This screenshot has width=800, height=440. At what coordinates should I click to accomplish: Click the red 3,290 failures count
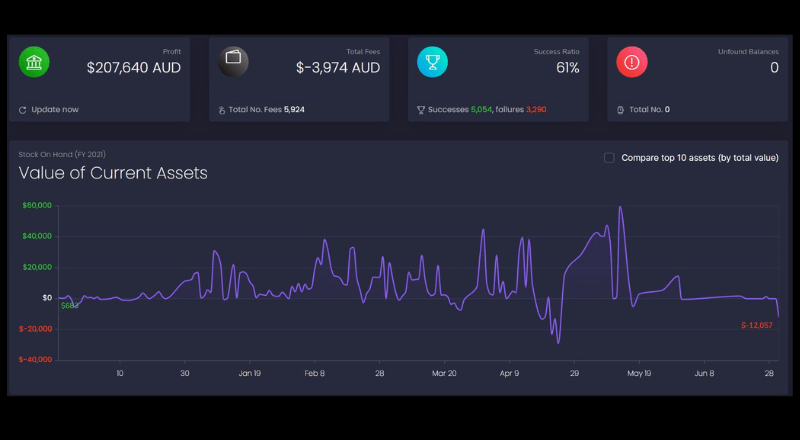tap(536, 110)
